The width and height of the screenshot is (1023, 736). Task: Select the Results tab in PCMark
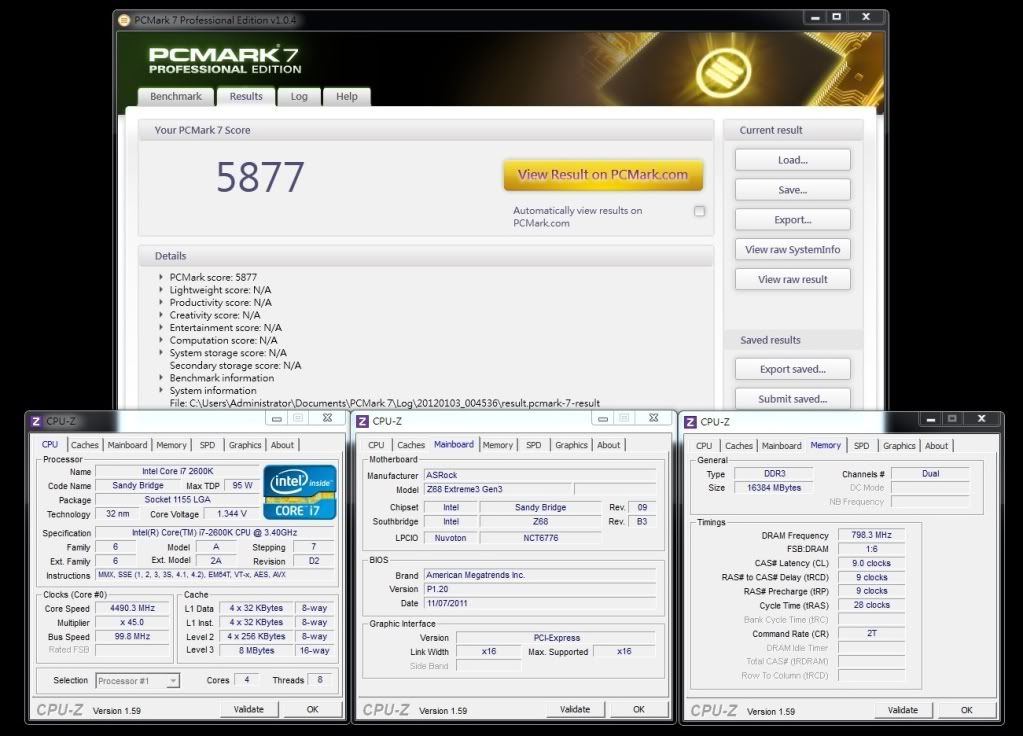[x=245, y=97]
